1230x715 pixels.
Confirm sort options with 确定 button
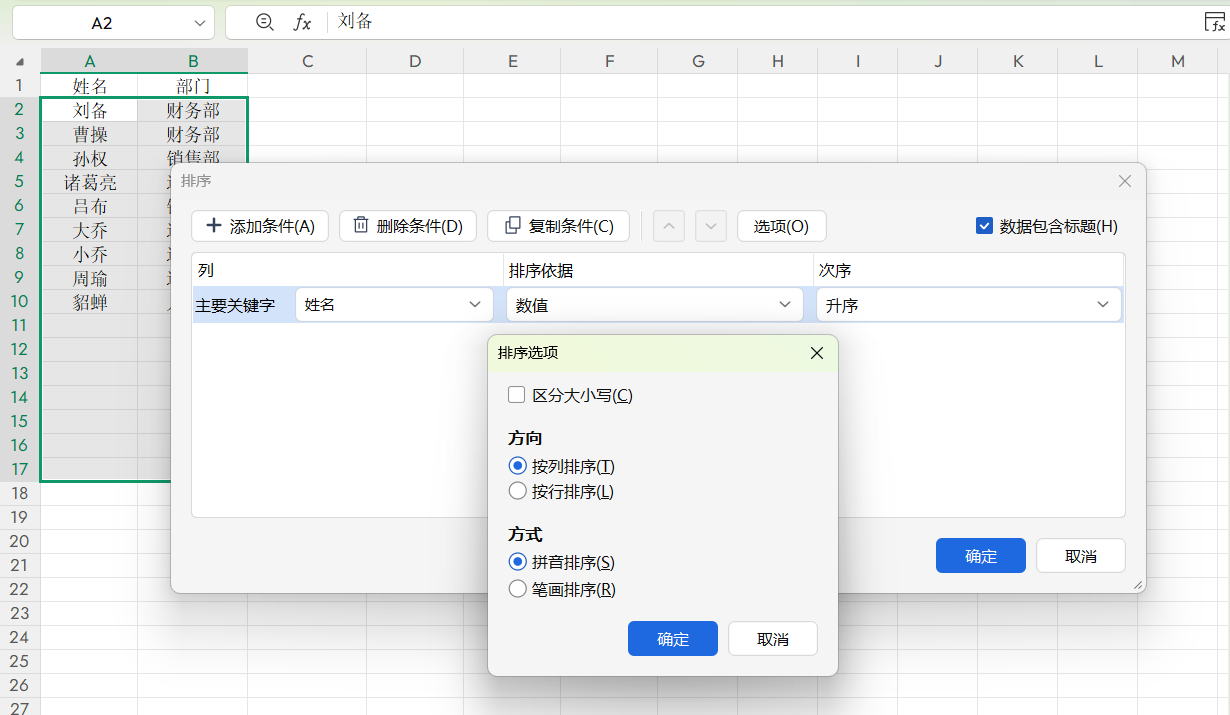(x=672, y=639)
